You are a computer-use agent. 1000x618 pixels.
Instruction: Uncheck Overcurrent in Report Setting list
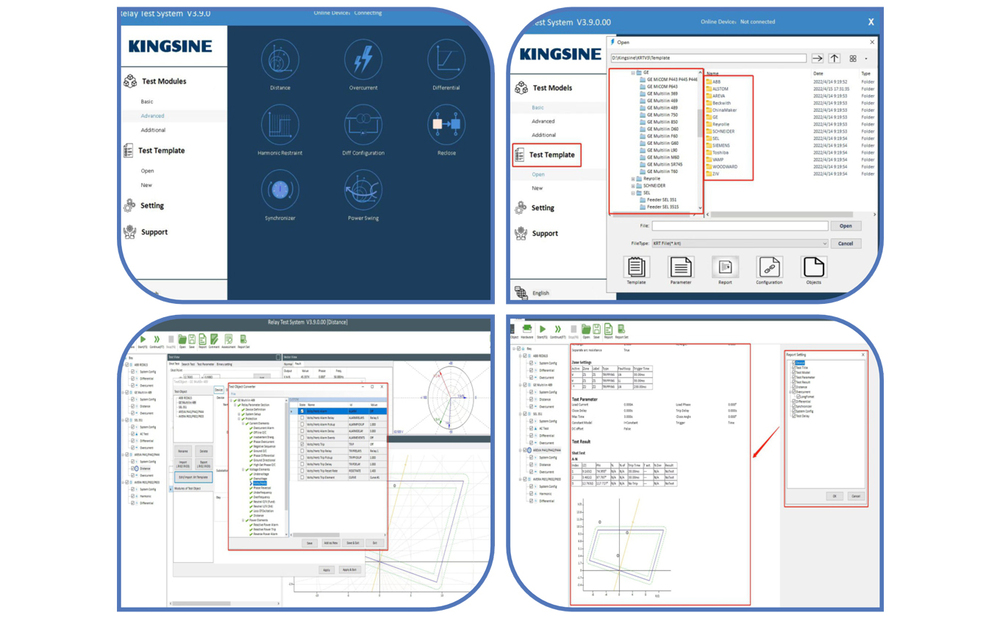(794, 391)
